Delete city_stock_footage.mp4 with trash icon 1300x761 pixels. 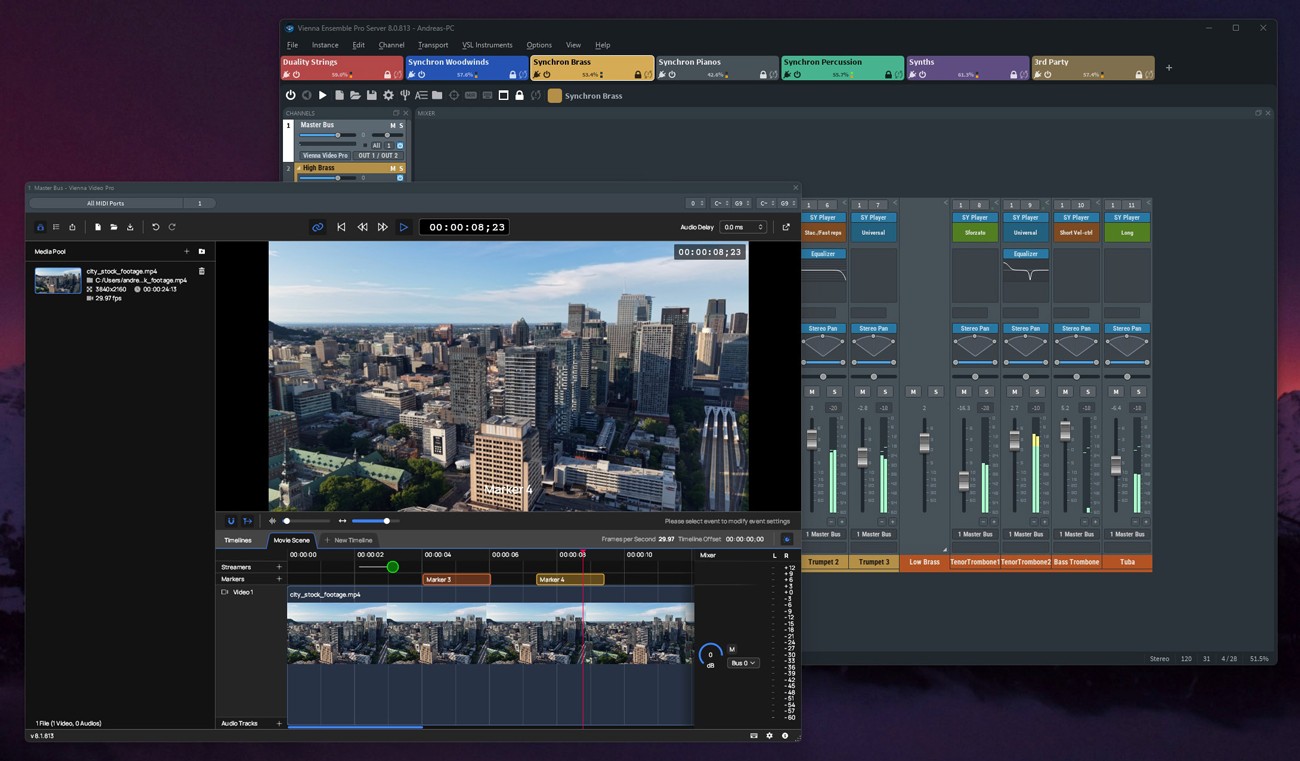pos(201,271)
